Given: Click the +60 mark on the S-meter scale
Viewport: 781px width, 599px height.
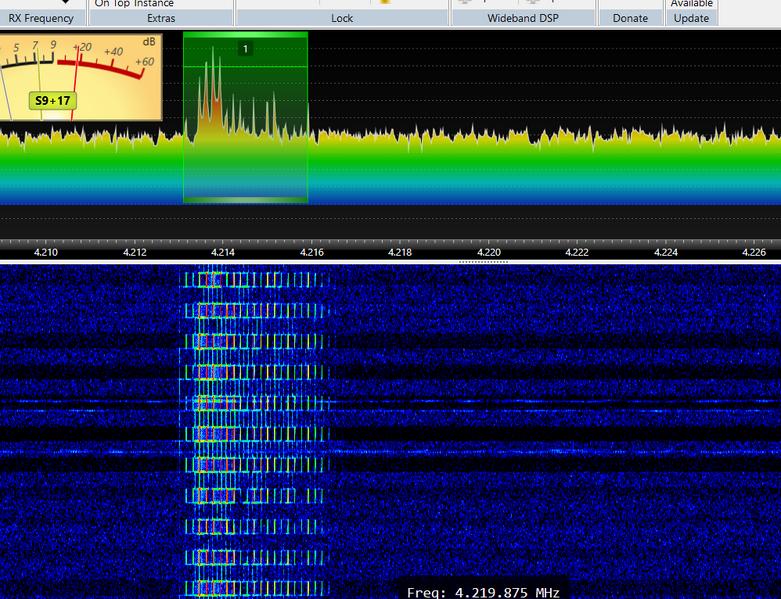Looking at the screenshot, I should pos(144,62).
